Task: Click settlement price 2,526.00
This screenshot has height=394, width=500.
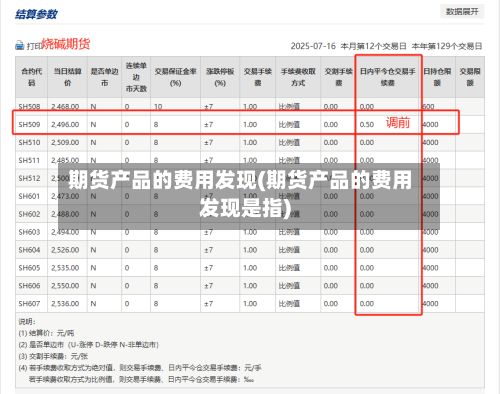Action: pyautogui.click(x=65, y=250)
